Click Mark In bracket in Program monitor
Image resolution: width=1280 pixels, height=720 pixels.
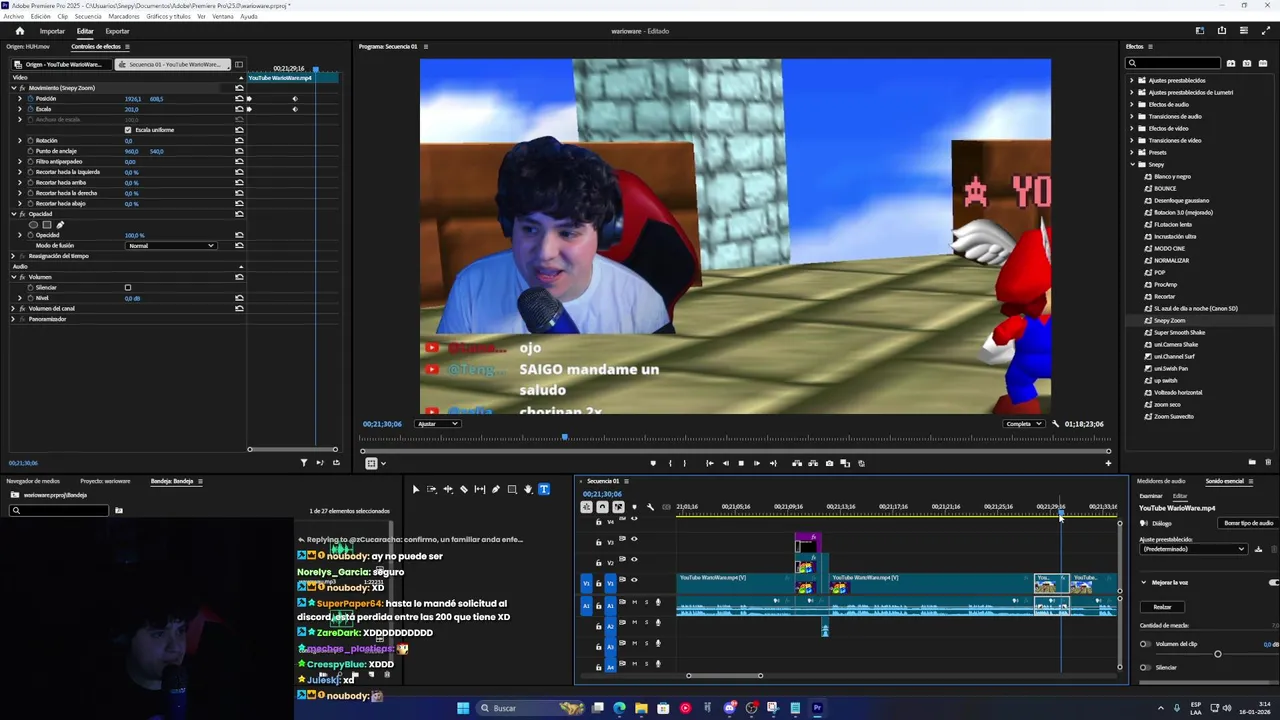tap(670, 463)
